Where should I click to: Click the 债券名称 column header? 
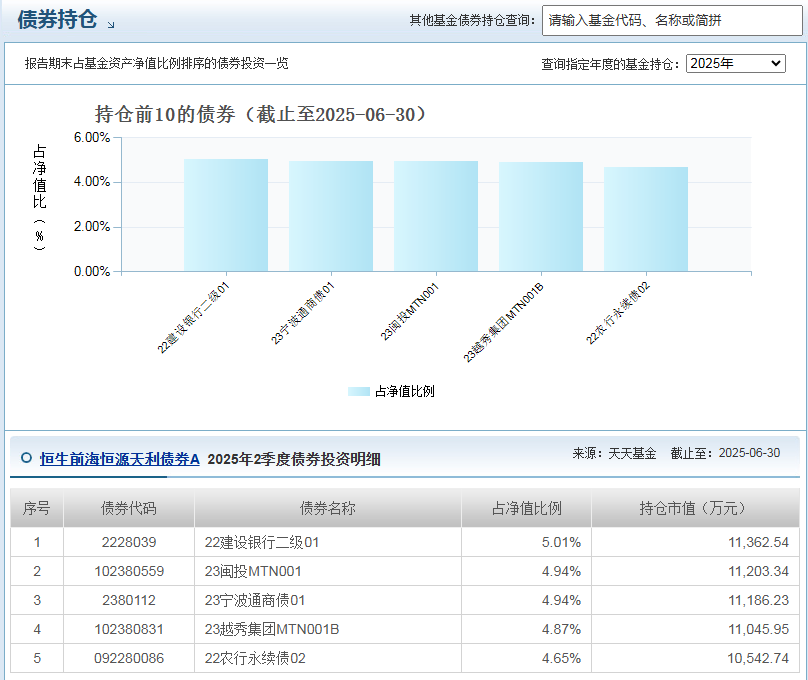tap(328, 508)
